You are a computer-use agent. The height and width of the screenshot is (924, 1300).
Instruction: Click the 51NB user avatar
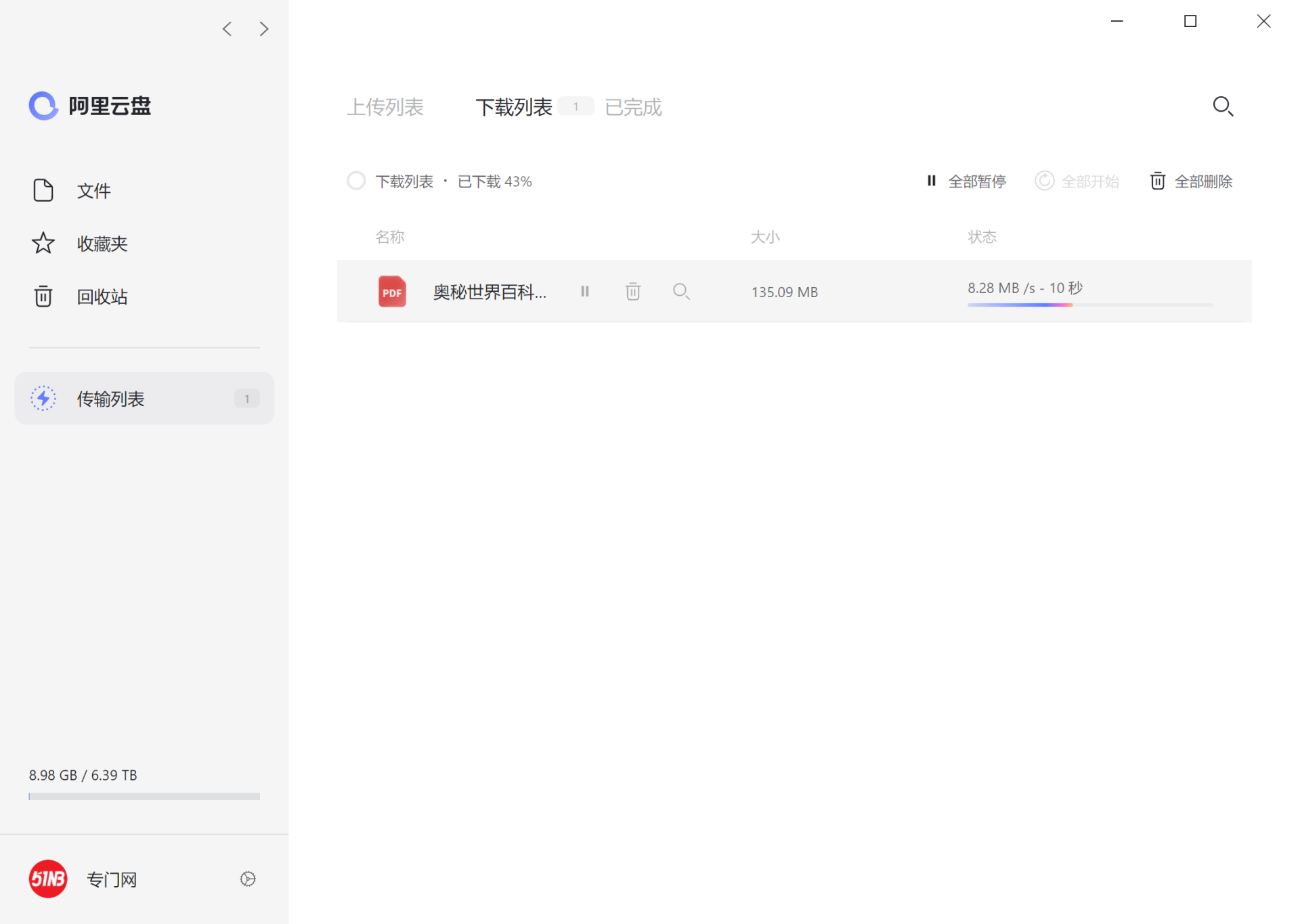48,879
